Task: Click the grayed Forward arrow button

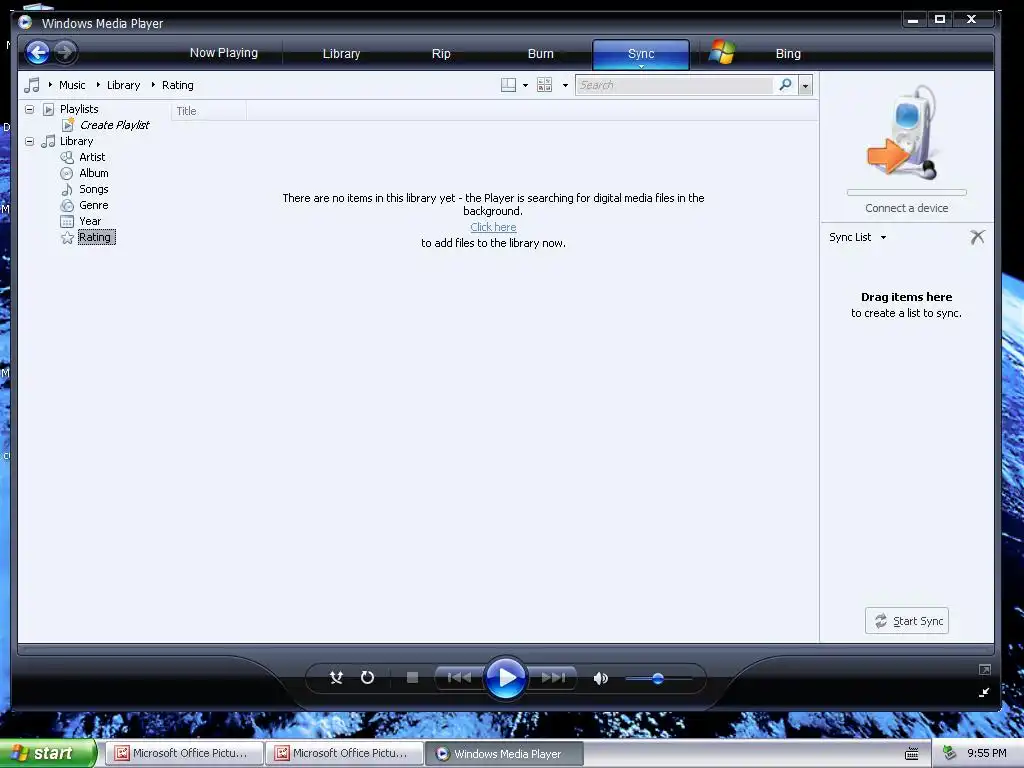Action: [x=65, y=52]
